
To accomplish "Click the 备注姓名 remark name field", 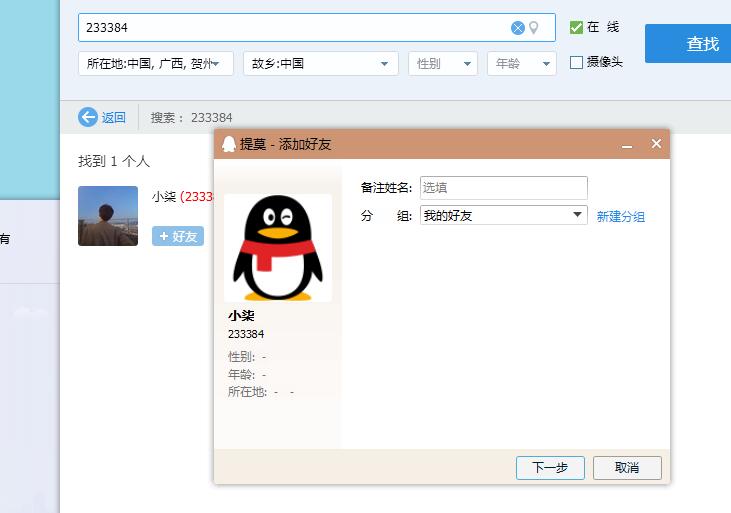I will tap(503, 187).
